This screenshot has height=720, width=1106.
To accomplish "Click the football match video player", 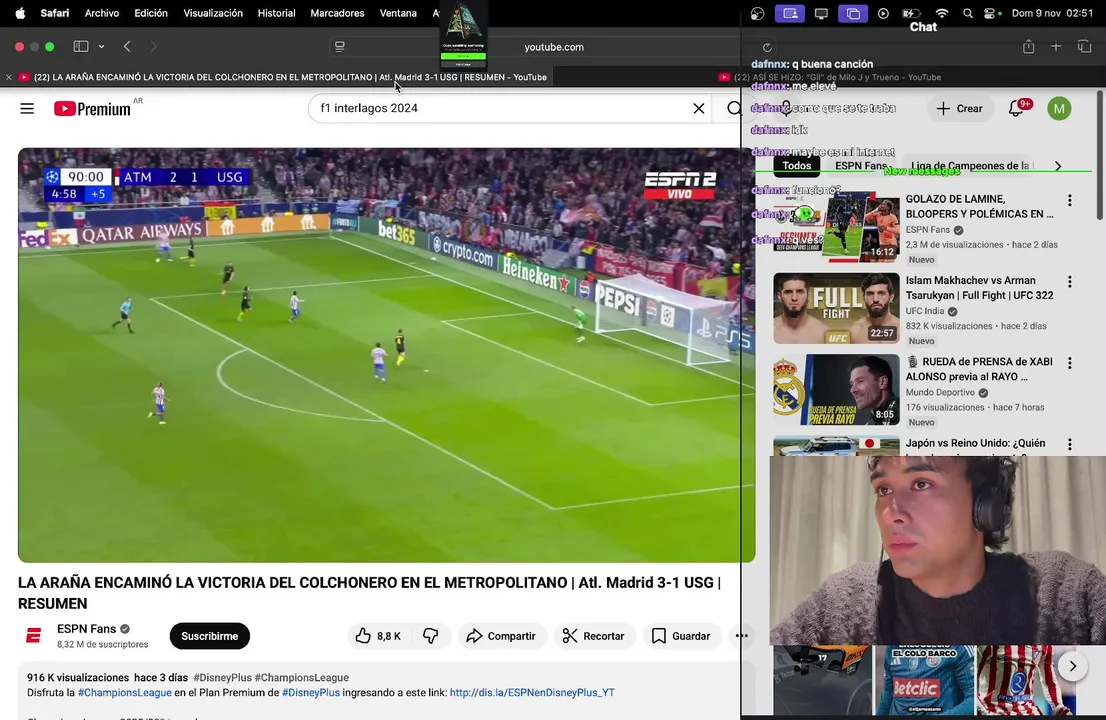I will [x=387, y=355].
